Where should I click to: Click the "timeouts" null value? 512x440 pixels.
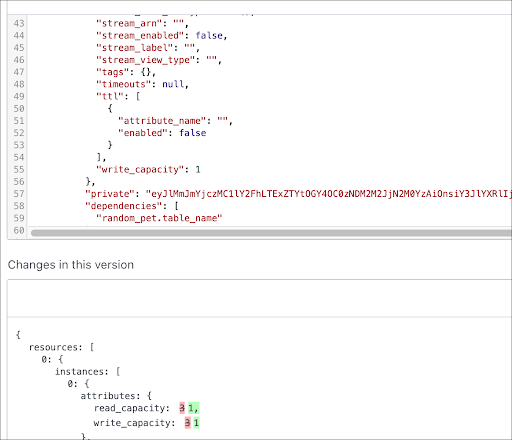(x=173, y=84)
